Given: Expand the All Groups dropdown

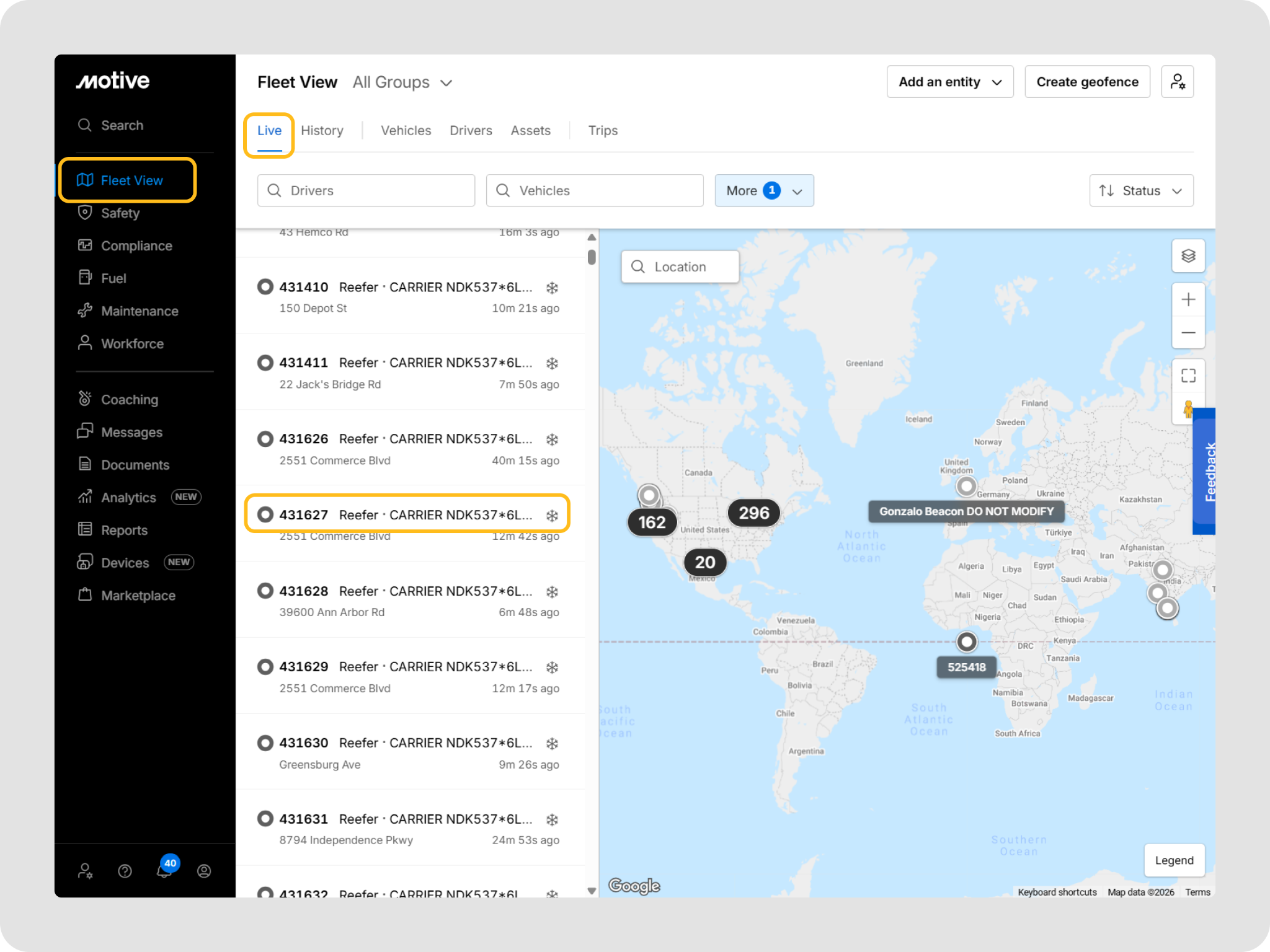Looking at the screenshot, I should point(402,82).
